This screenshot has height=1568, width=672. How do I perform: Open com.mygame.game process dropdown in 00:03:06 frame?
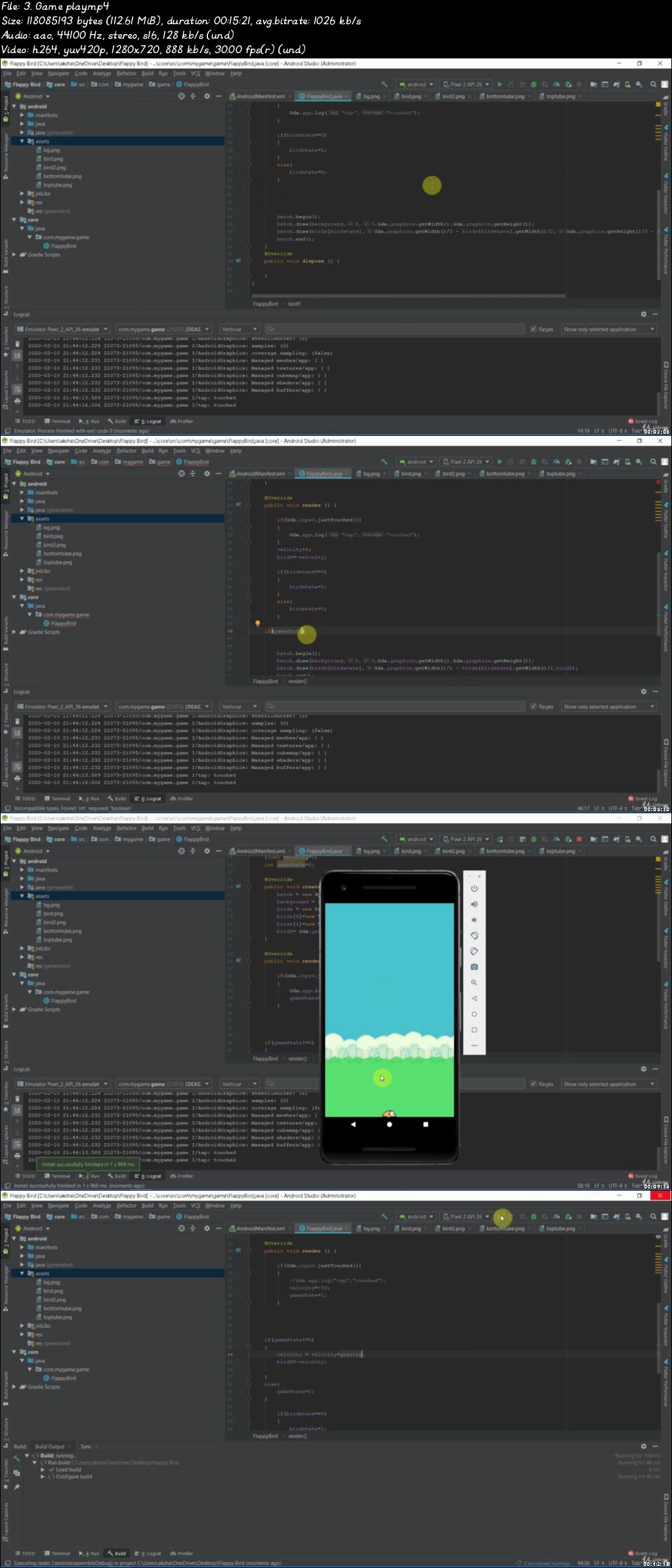pyautogui.click(x=163, y=329)
